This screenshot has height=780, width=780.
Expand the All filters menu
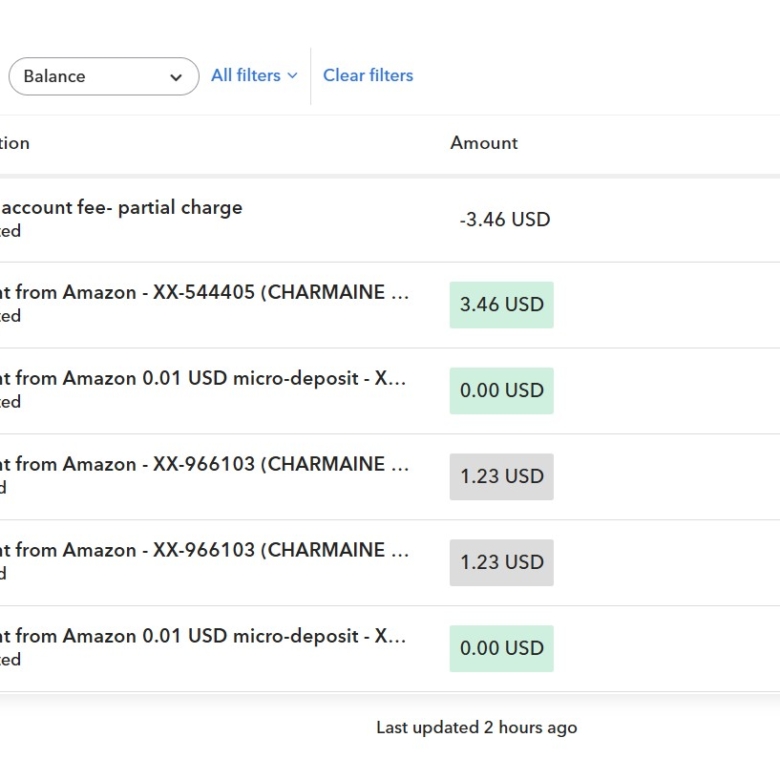[254, 76]
